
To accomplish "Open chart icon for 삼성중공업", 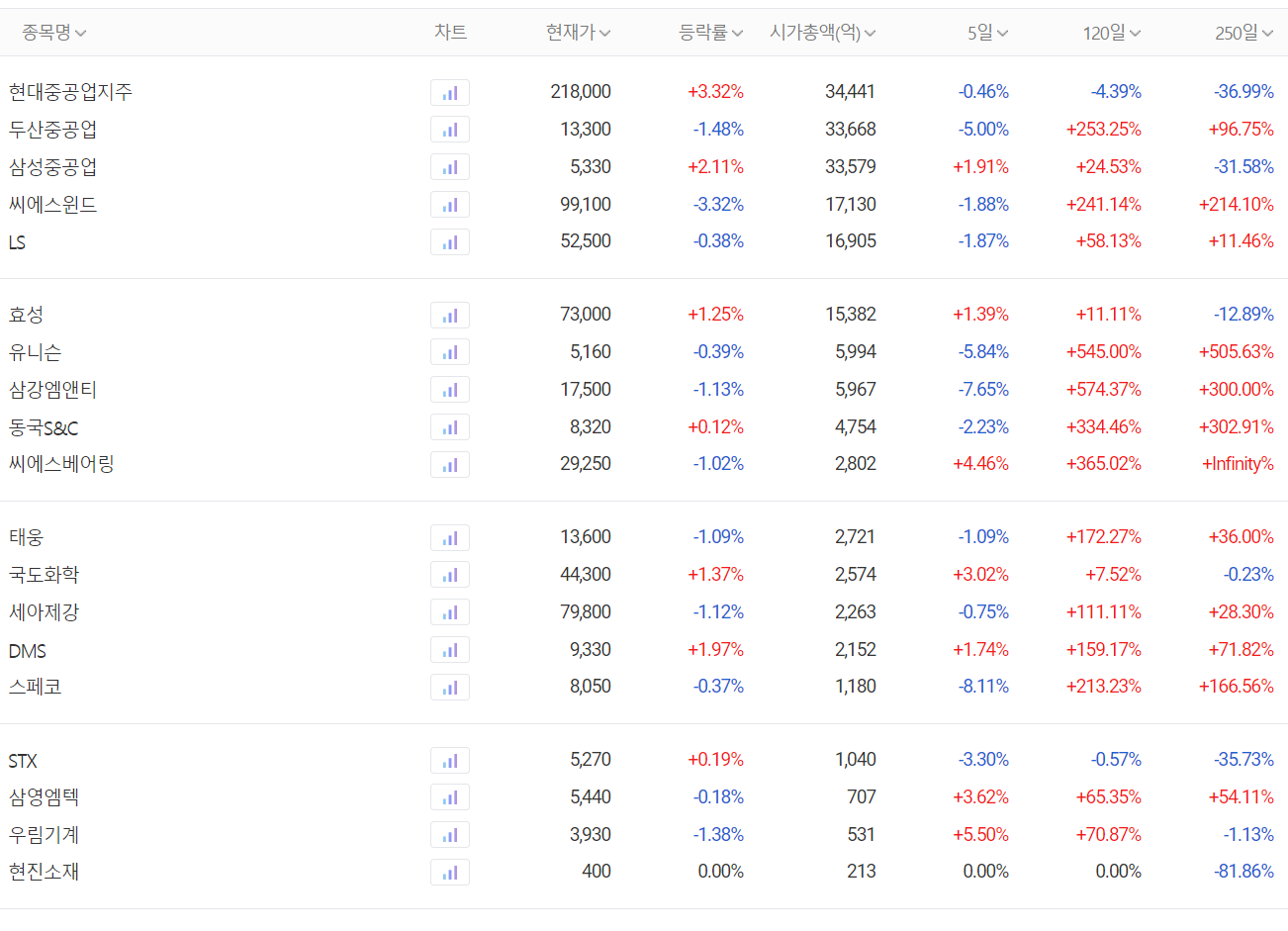I will point(450,167).
